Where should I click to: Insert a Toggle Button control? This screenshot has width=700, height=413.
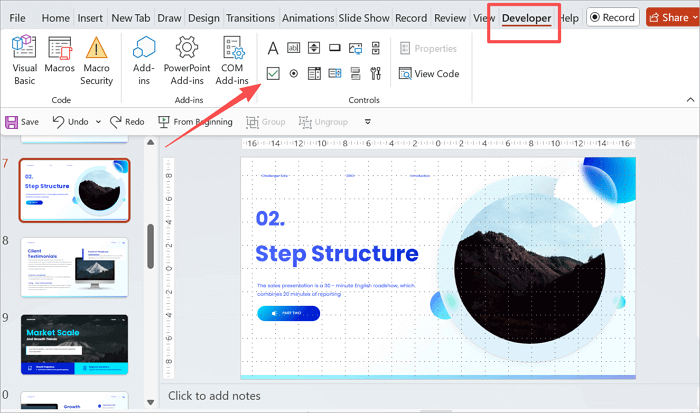[x=355, y=73]
